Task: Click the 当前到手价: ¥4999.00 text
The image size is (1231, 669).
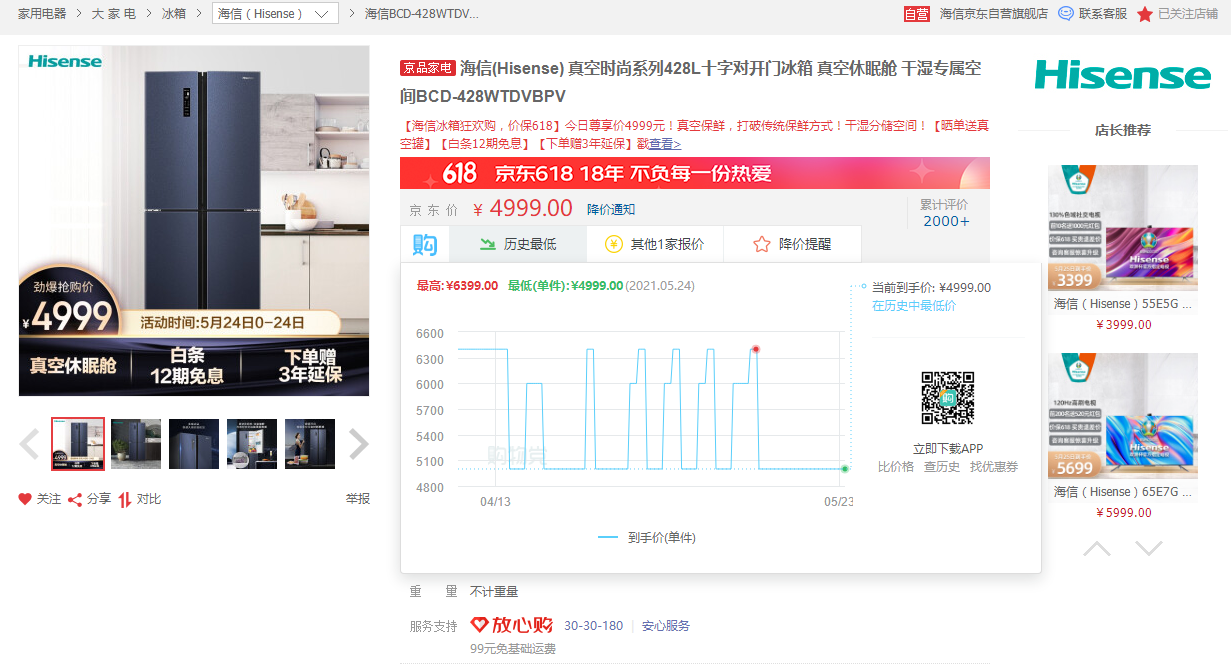Action: click(931, 287)
